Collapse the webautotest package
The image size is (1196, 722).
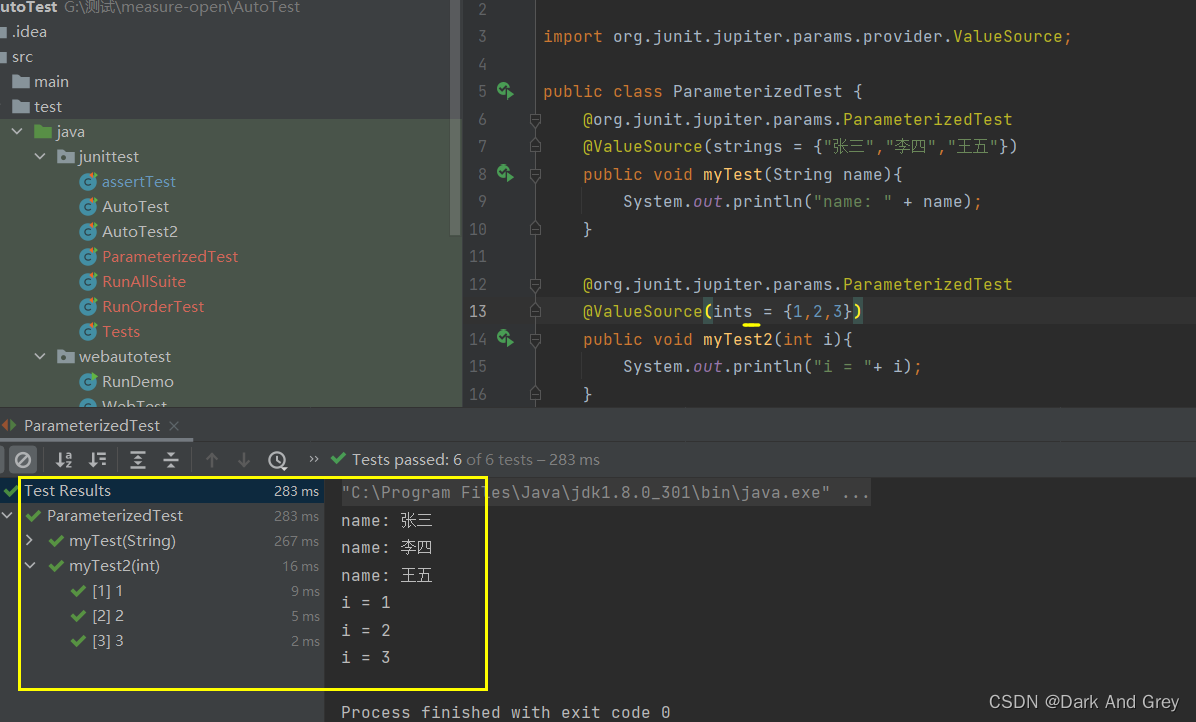(x=40, y=356)
